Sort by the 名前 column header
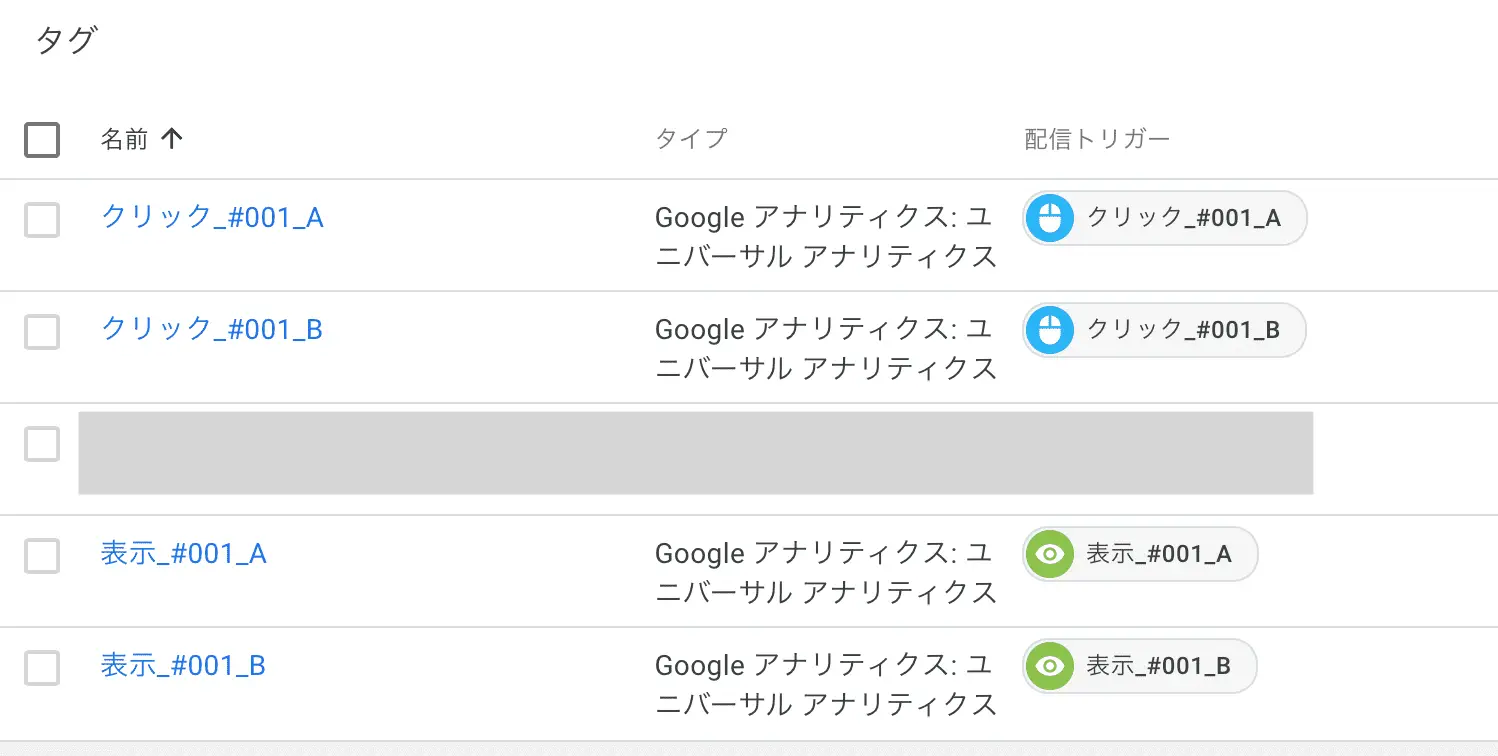Viewport: 1498px width, 756px height. [x=124, y=139]
